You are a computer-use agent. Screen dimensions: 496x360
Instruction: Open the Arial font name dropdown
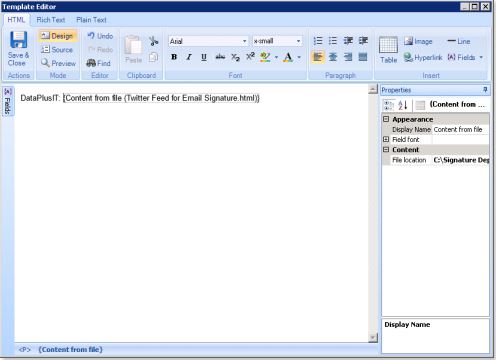click(x=245, y=41)
